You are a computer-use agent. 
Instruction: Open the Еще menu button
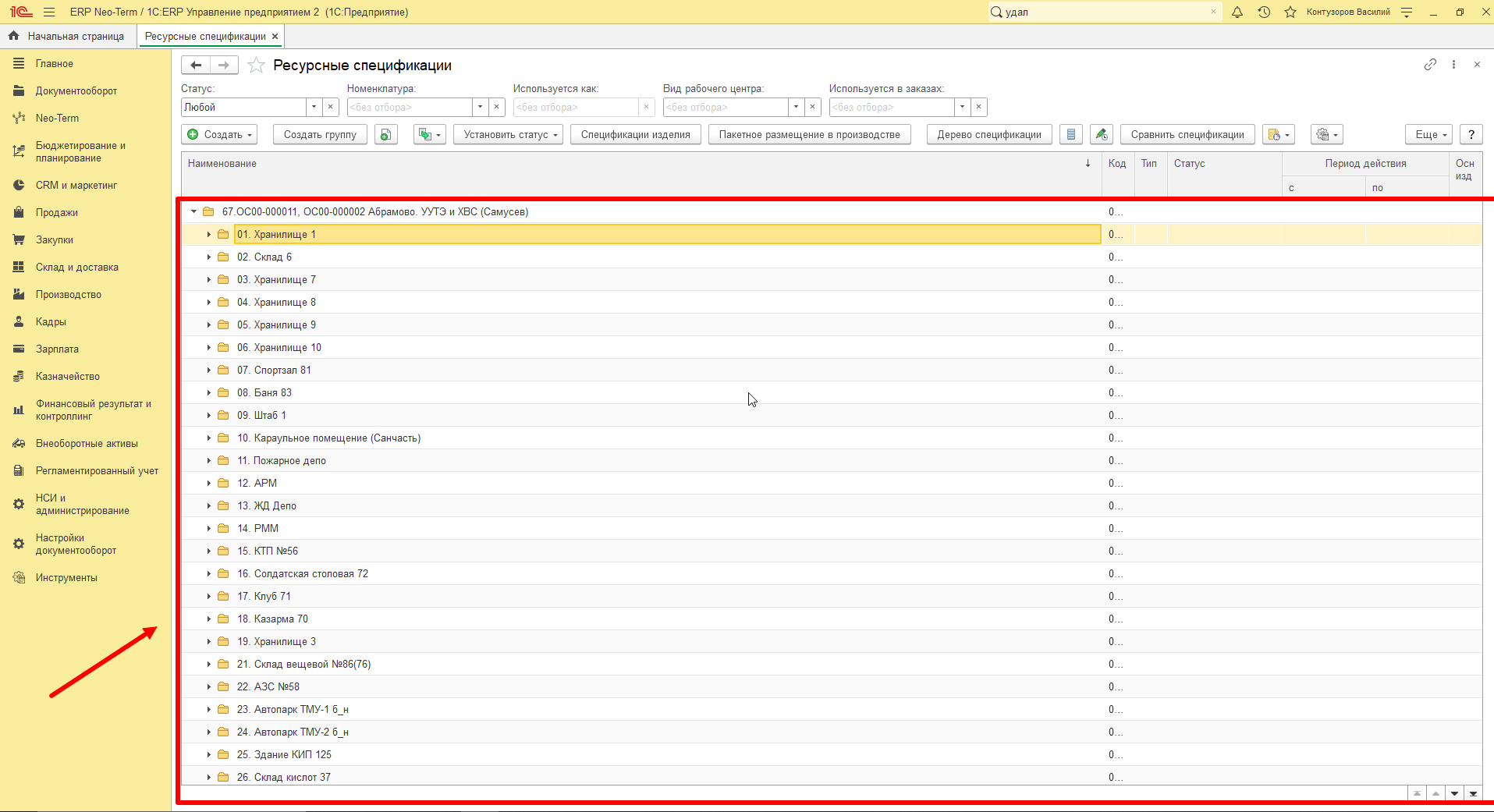[1428, 134]
